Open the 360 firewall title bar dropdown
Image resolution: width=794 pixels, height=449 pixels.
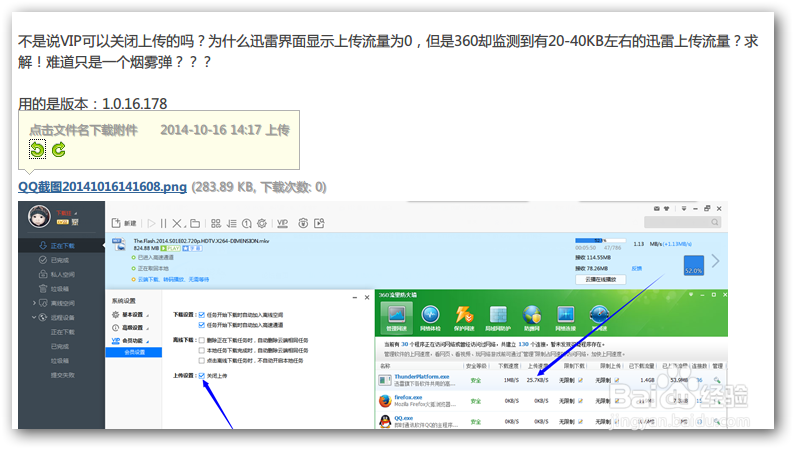(x=691, y=295)
